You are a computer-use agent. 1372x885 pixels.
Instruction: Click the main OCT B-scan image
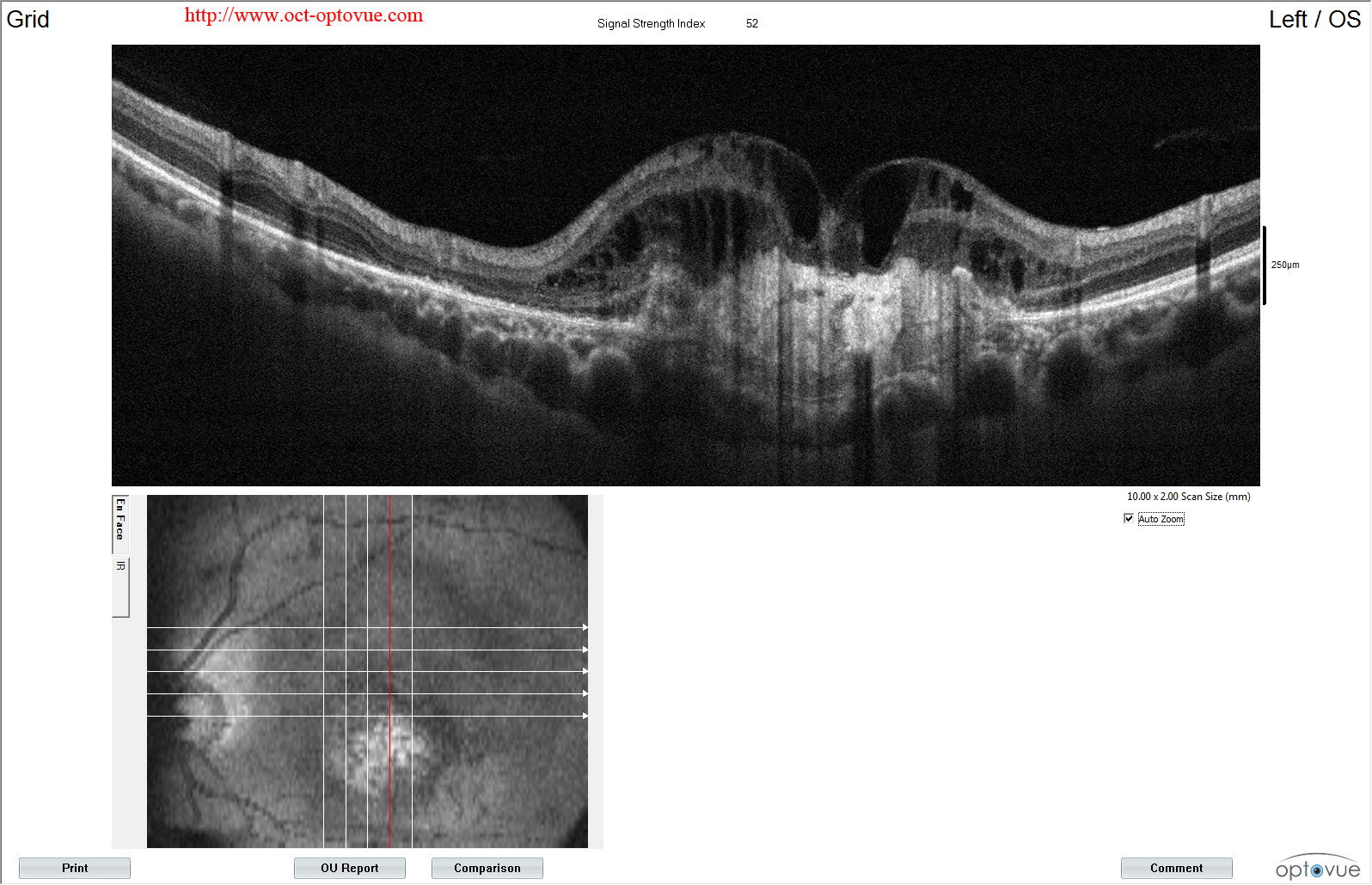686,265
